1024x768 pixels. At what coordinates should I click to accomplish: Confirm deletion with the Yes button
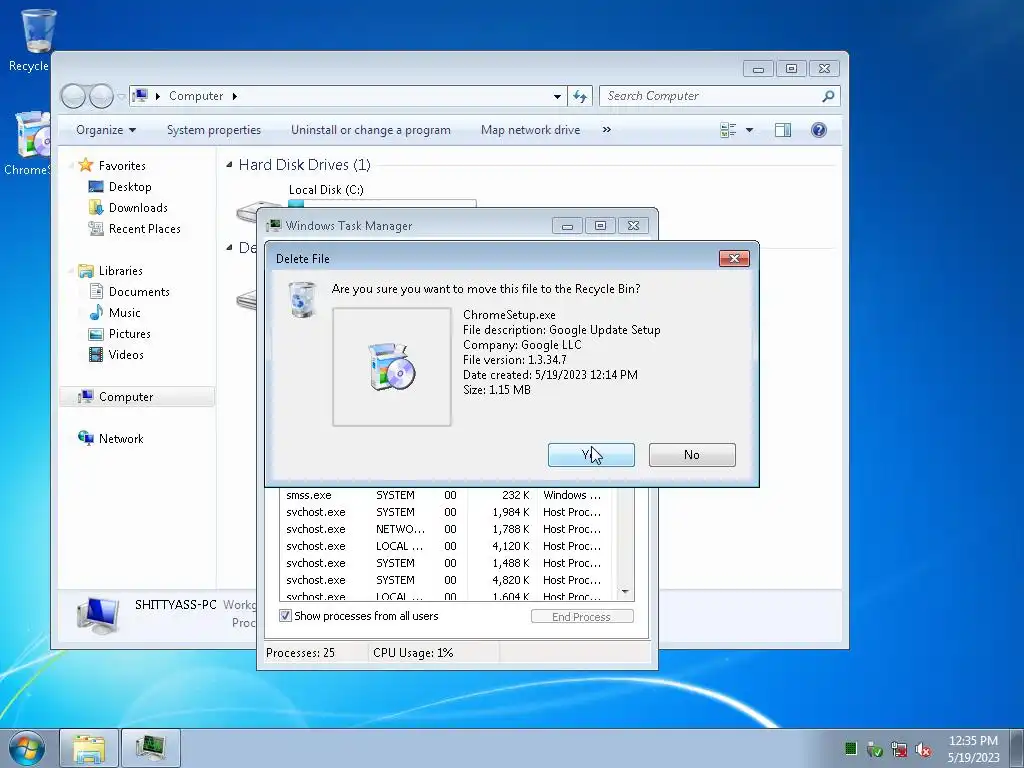coord(591,455)
